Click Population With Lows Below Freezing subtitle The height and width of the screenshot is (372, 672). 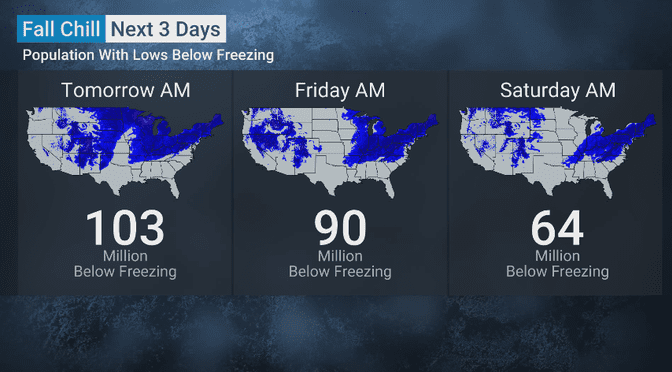tap(148, 55)
